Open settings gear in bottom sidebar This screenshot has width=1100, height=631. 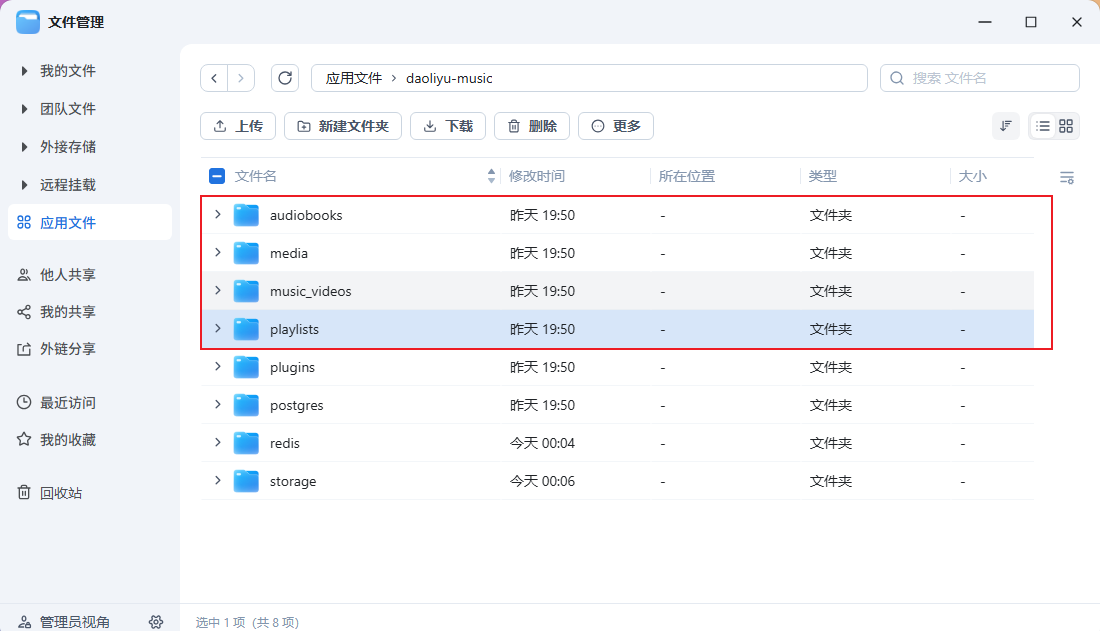click(156, 622)
